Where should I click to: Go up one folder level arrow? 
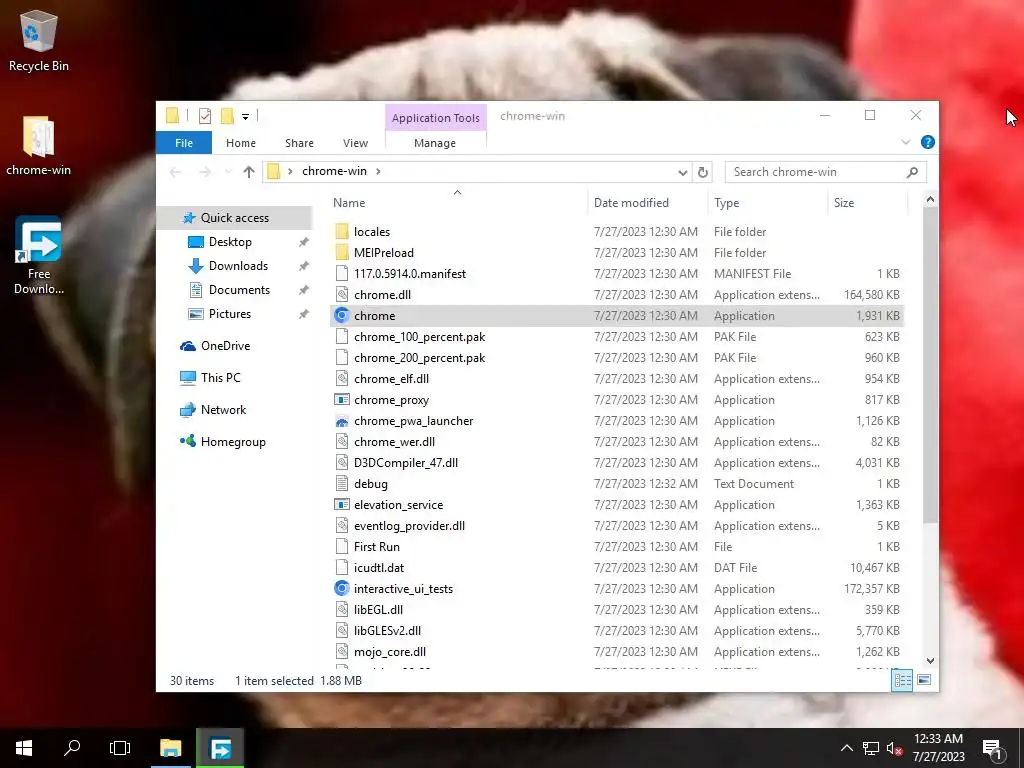[x=249, y=172]
